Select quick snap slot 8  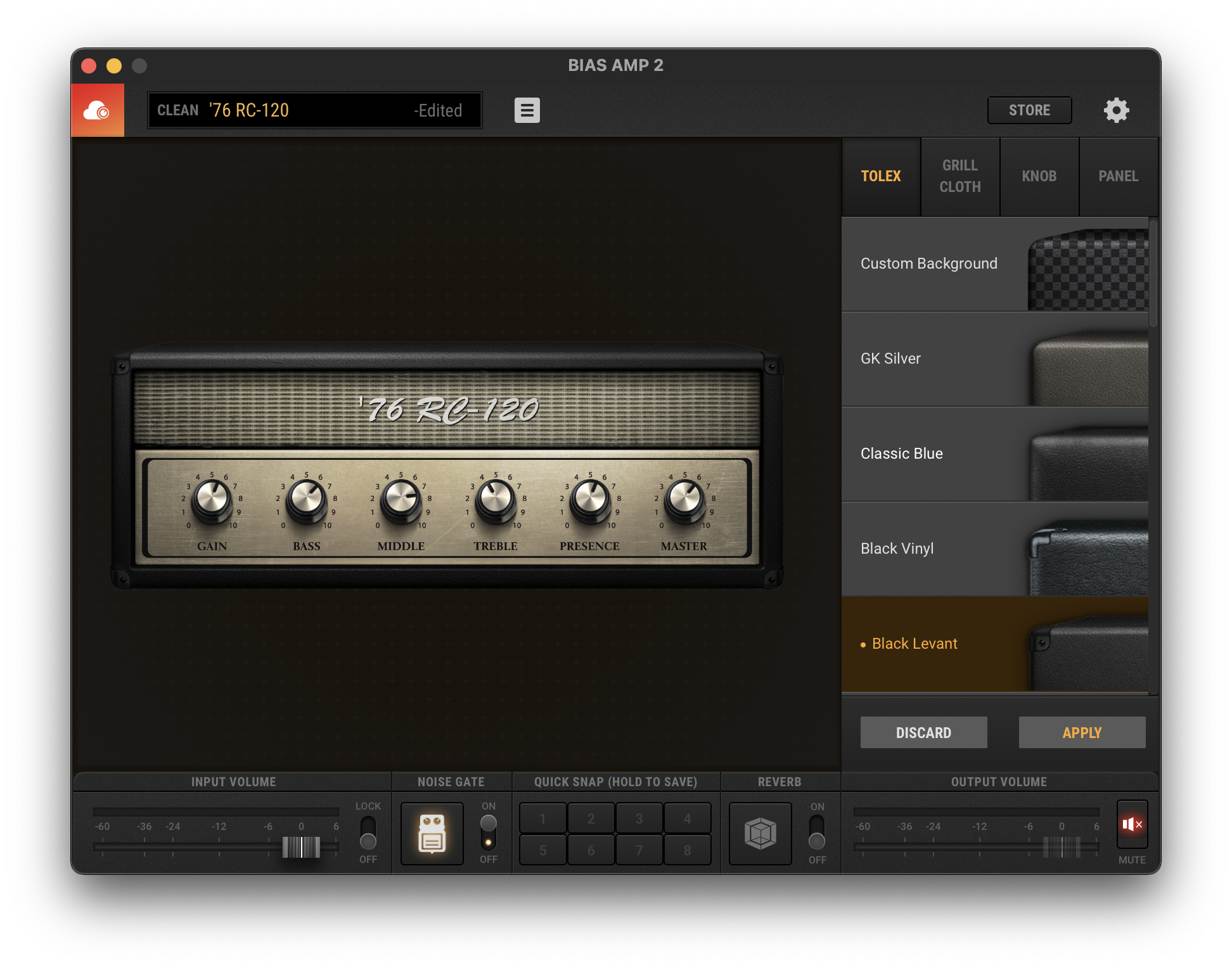tap(688, 850)
